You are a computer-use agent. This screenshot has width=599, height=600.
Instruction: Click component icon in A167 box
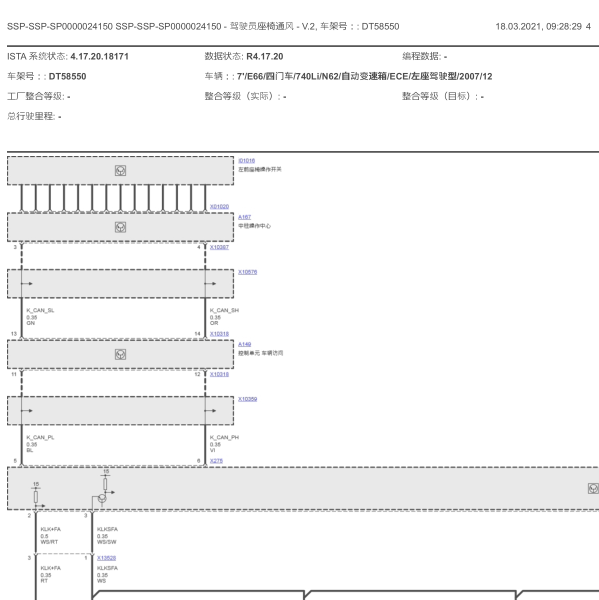pyautogui.click(x=121, y=227)
